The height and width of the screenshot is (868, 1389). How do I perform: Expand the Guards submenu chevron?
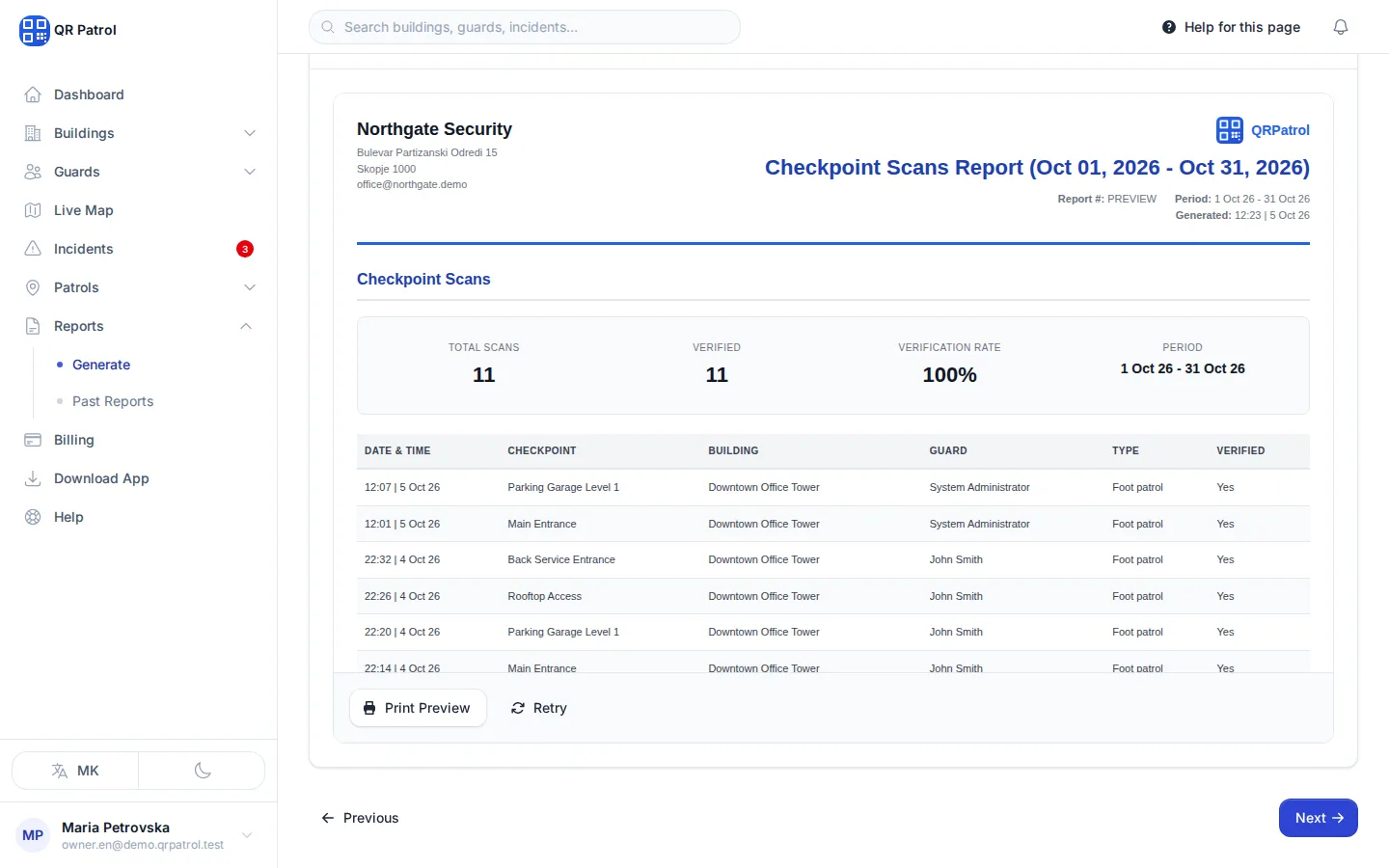pyautogui.click(x=250, y=172)
